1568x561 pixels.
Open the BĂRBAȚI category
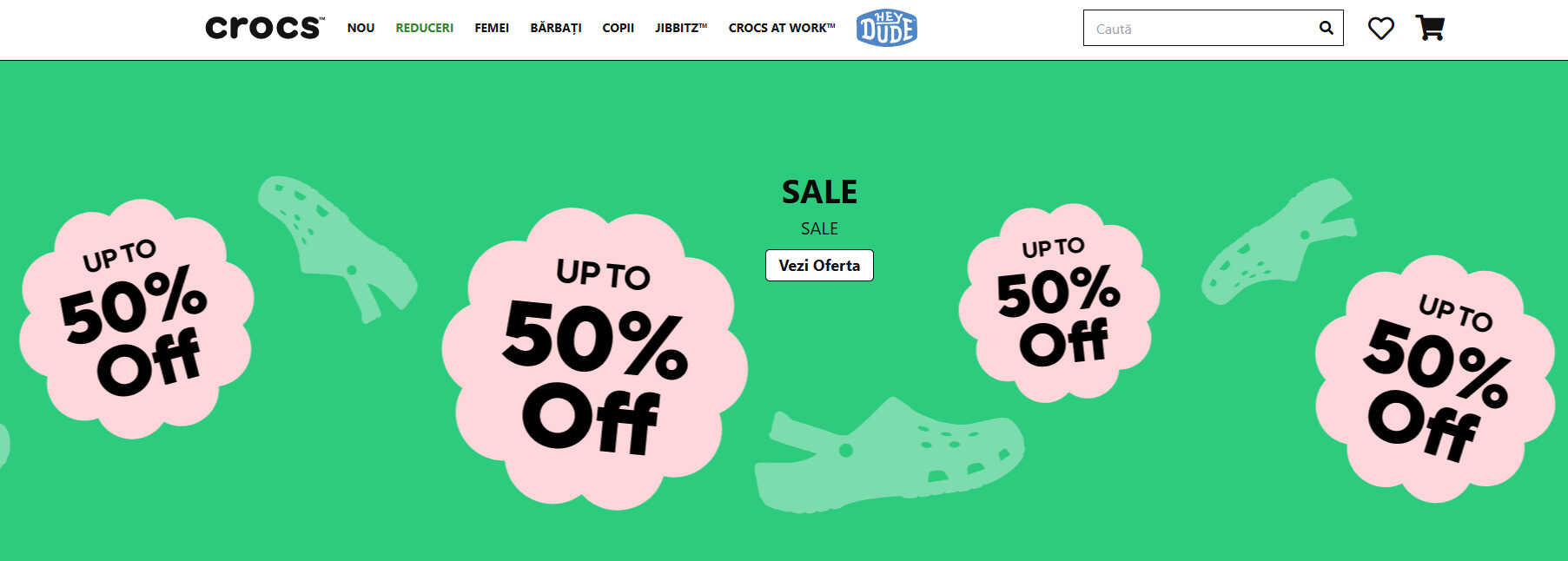[x=556, y=28]
